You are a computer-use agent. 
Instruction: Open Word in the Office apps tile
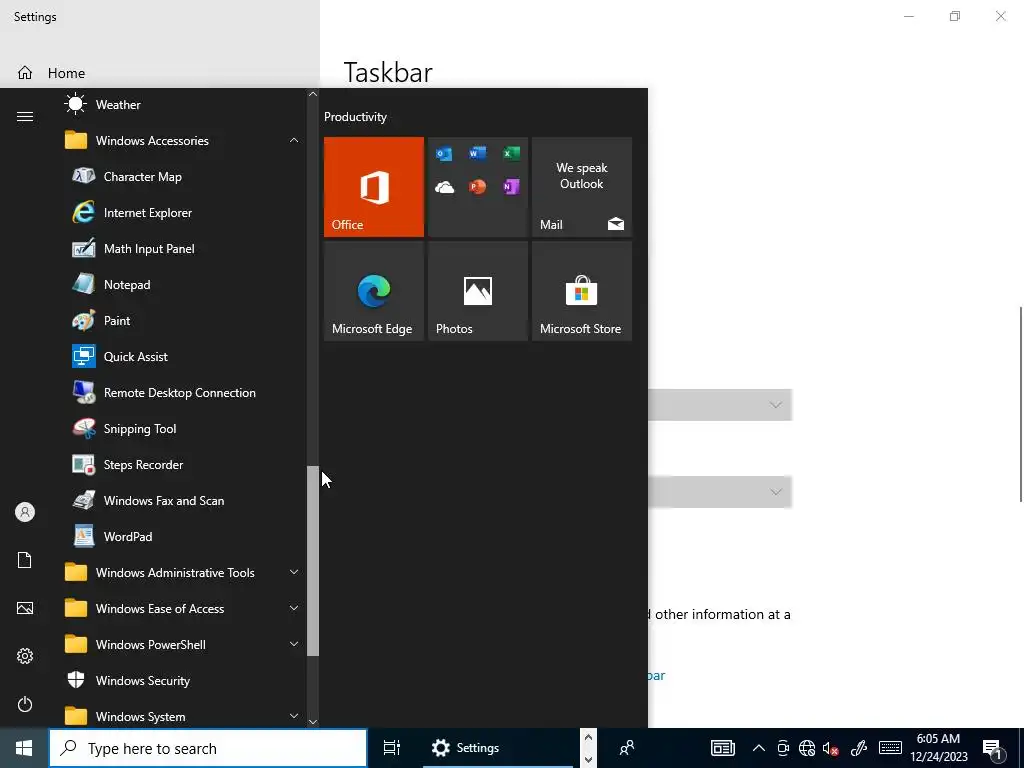tap(477, 153)
